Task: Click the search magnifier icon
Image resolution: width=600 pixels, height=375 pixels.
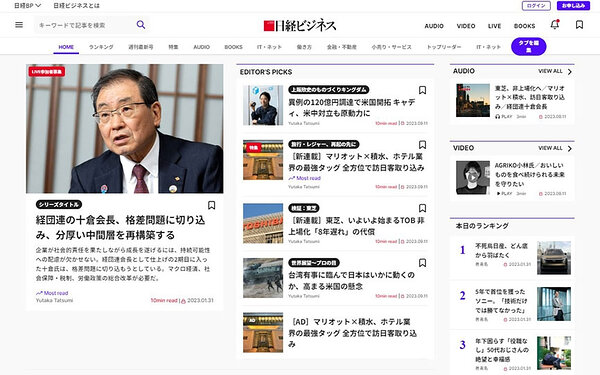Action: (141, 25)
